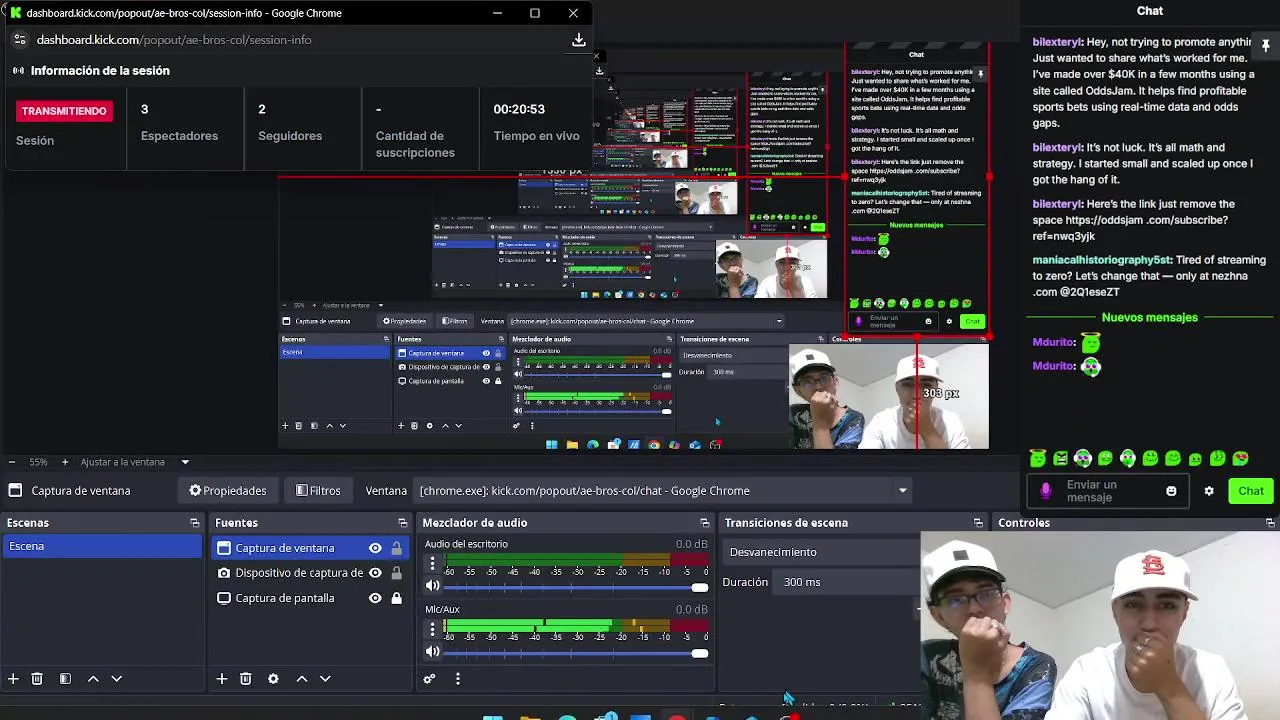This screenshot has height=720, width=1280.
Task: Remove selected scene with trash icon
Action: point(37,679)
